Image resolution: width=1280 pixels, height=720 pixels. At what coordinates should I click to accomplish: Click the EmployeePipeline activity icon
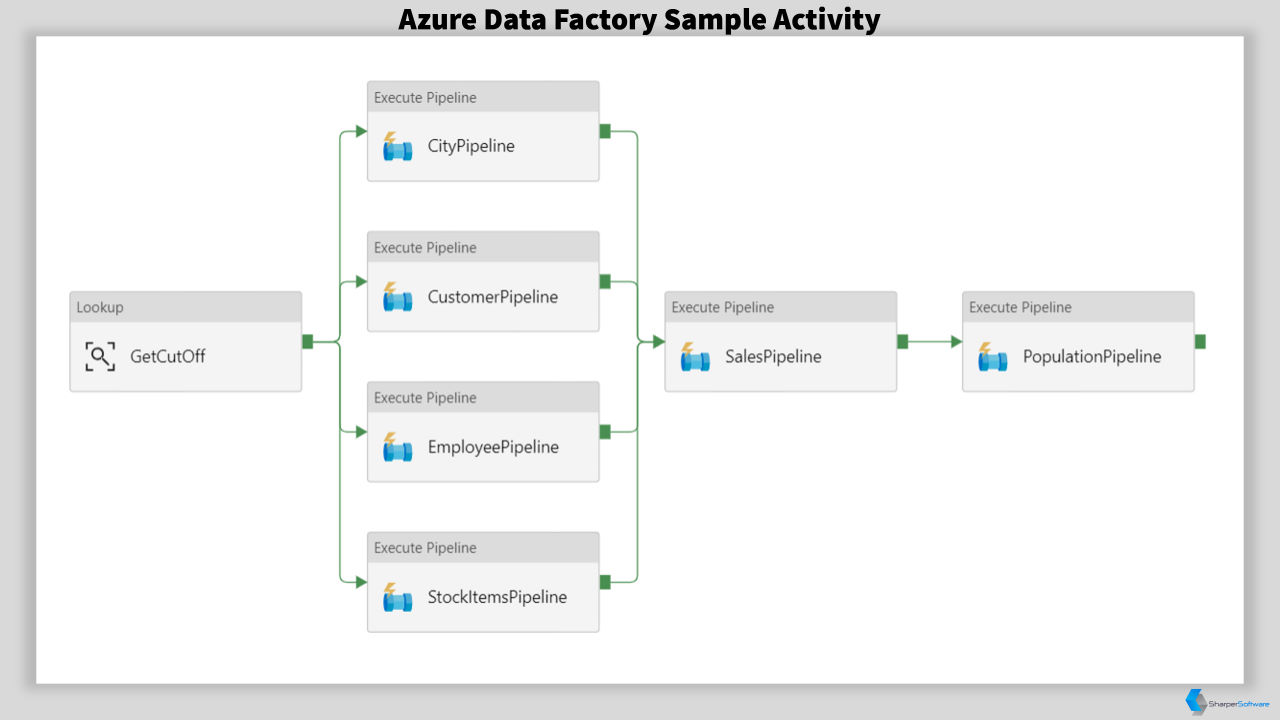coord(397,446)
